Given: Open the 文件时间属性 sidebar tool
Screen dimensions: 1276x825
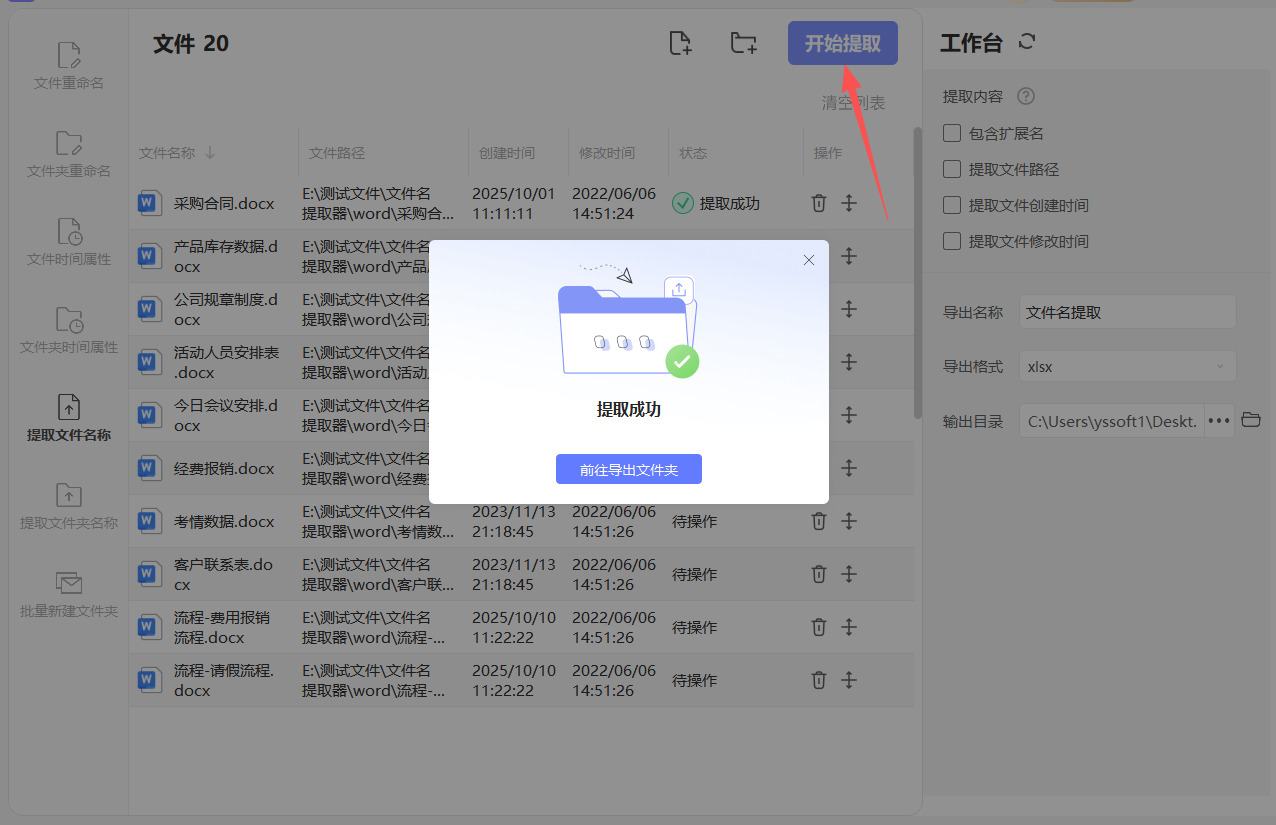Looking at the screenshot, I should click(x=68, y=243).
